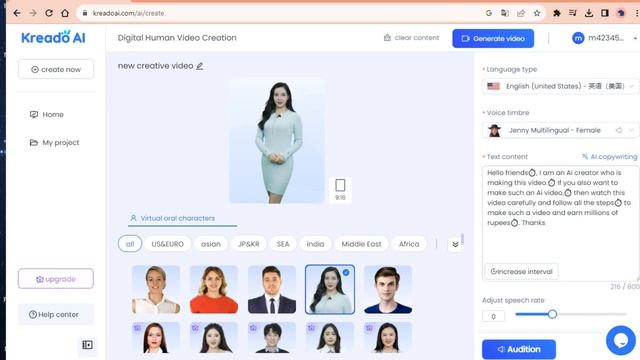640x360 pixels.
Task: Open browser profile avatar
Action: pos(621,13)
